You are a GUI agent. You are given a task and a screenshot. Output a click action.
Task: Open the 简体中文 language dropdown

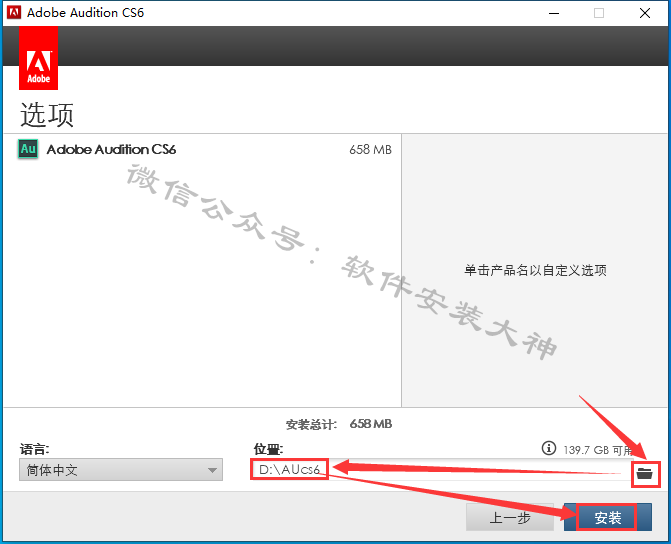tap(121, 470)
